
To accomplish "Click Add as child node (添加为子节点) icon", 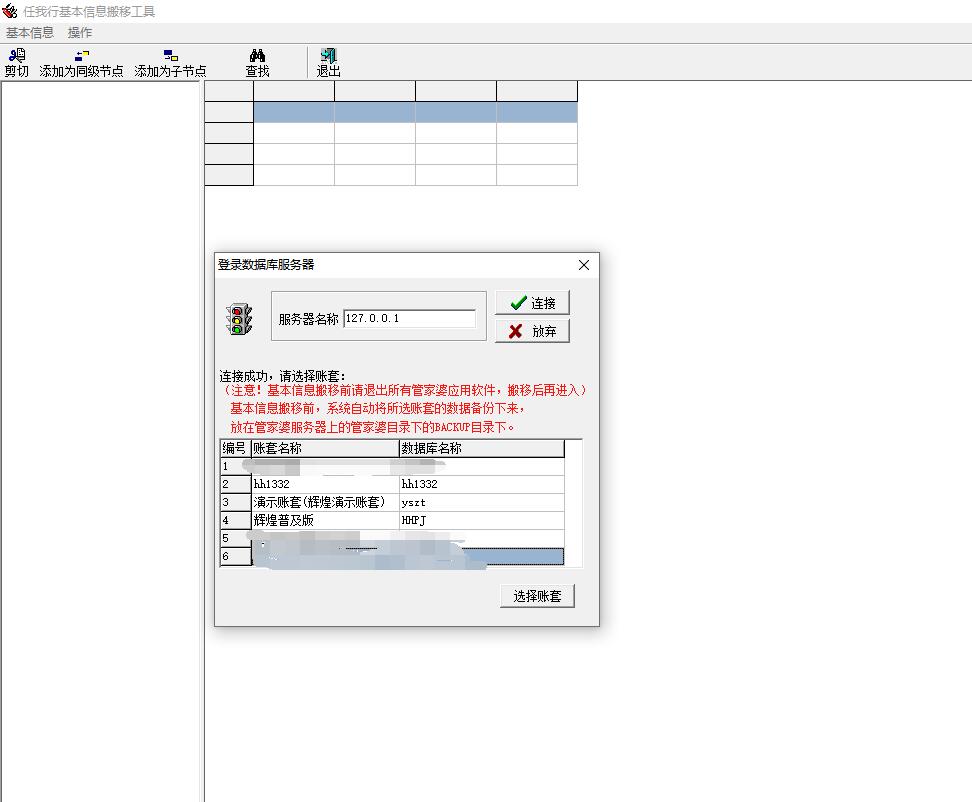I will pyautogui.click(x=170, y=63).
